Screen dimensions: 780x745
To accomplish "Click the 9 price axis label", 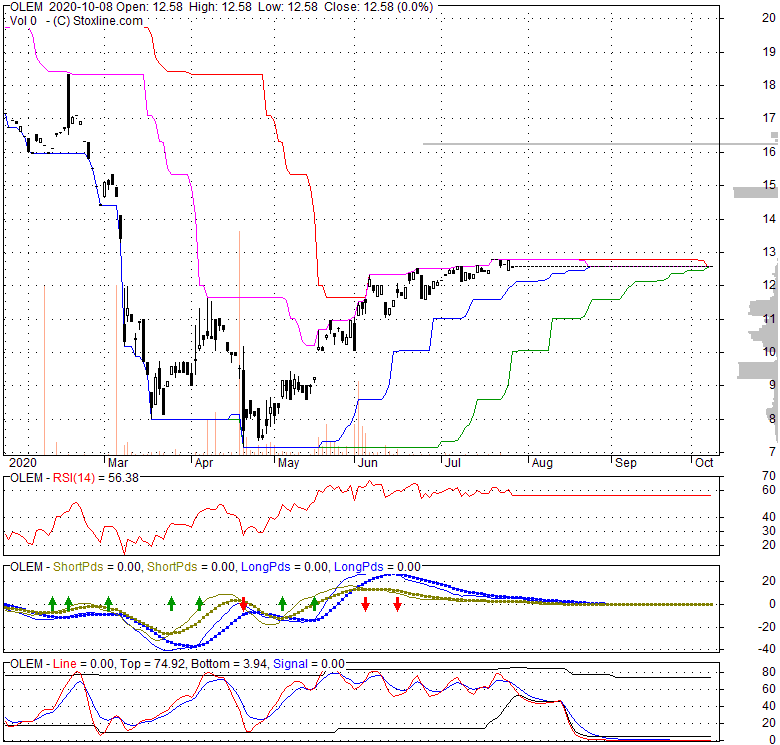I will [x=772, y=384].
